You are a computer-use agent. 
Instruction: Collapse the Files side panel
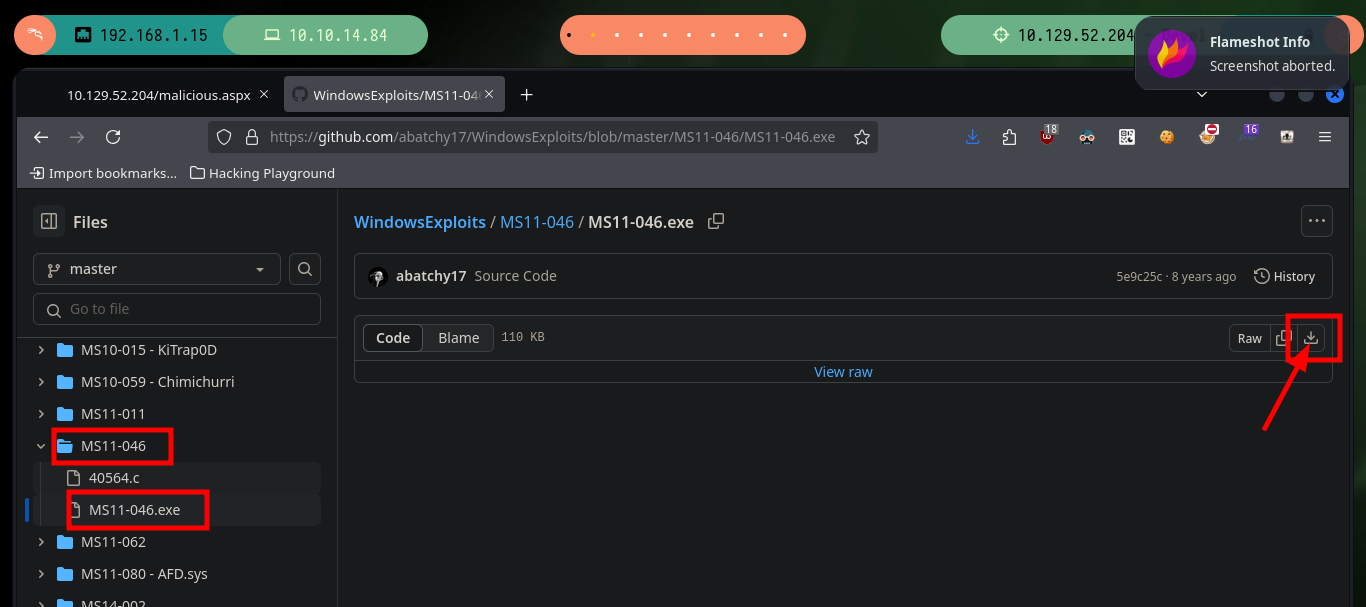[47, 221]
